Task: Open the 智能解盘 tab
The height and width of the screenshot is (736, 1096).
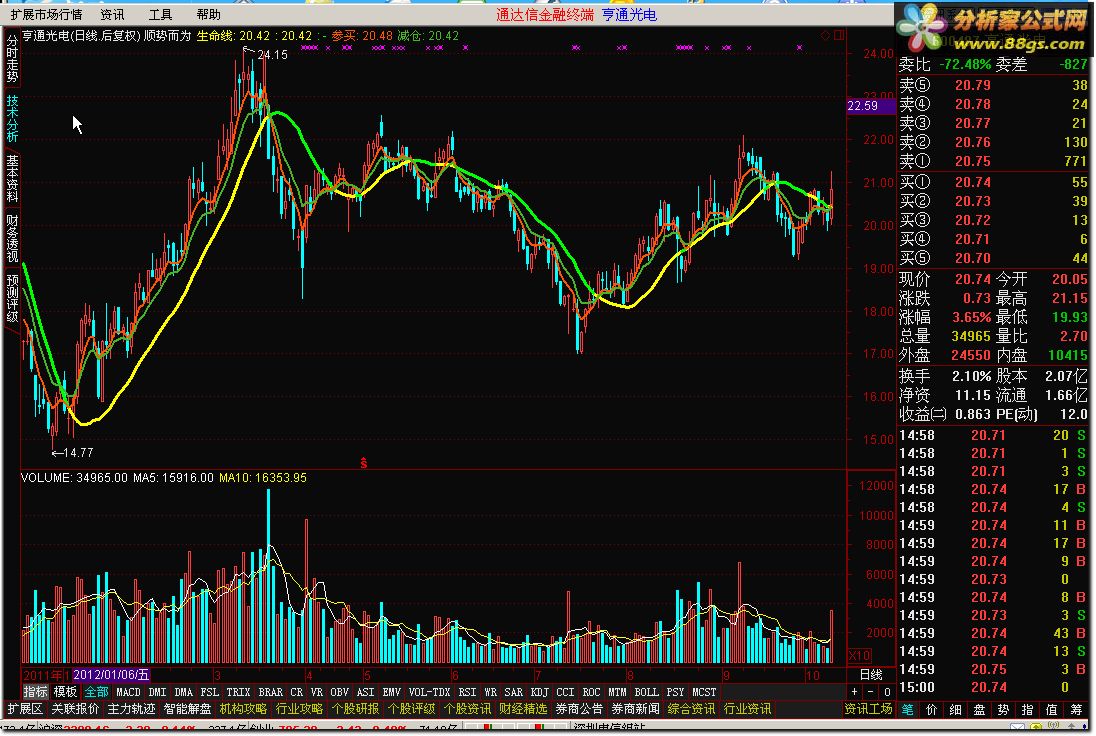Action: pyautogui.click(x=187, y=709)
